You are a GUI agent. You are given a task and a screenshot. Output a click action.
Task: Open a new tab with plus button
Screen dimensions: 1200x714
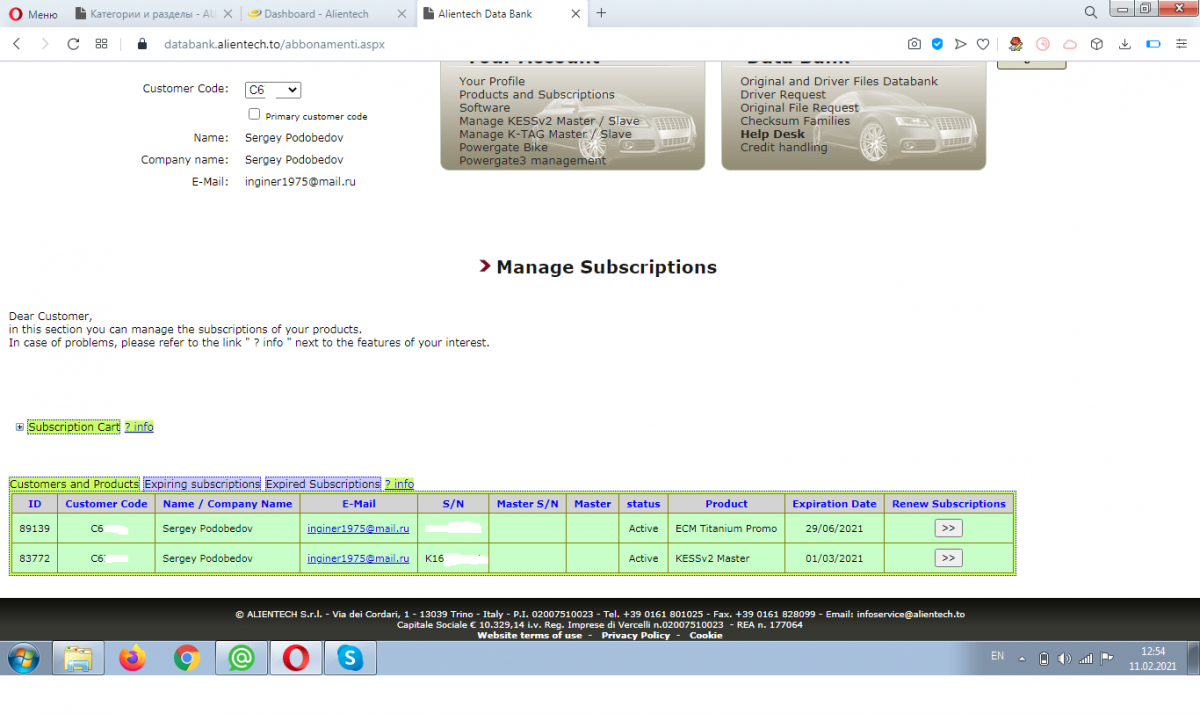point(601,14)
